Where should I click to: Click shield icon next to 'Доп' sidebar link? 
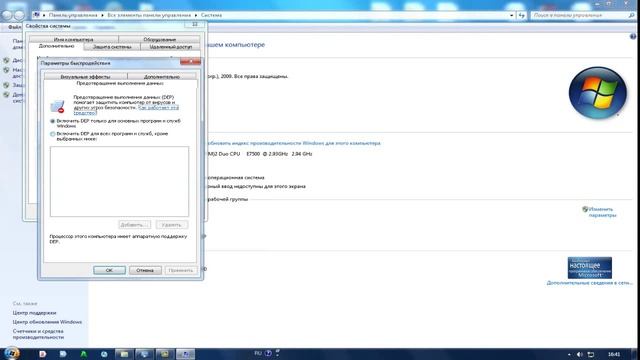6,95
